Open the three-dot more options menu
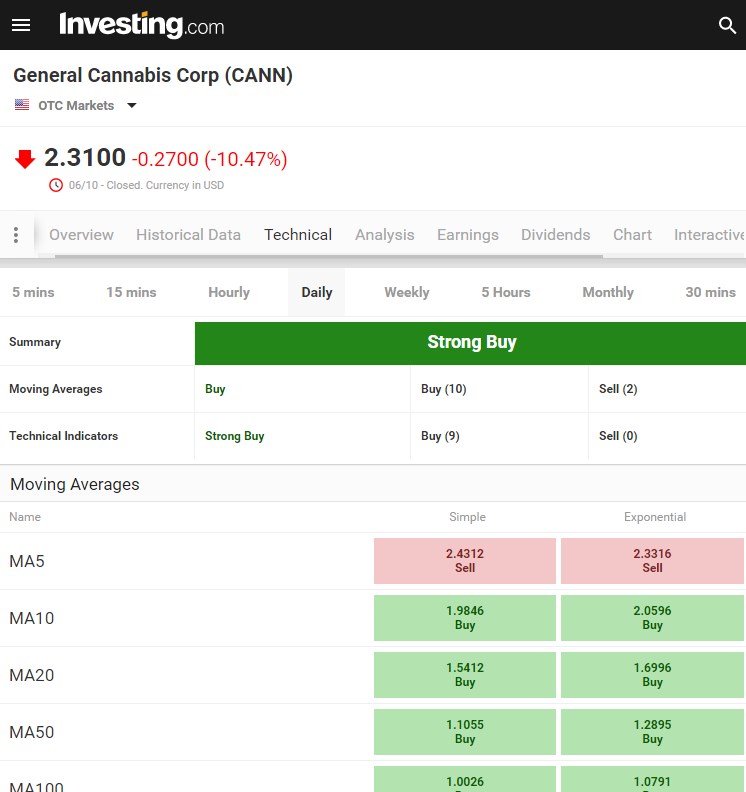Screen dimensions: 746x792 pyautogui.click(x=16, y=235)
